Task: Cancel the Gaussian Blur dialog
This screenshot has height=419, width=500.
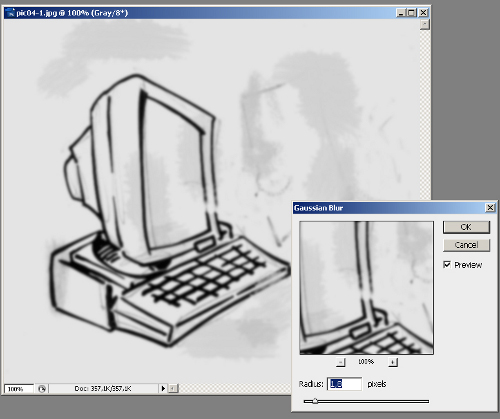Action: click(x=466, y=245)
